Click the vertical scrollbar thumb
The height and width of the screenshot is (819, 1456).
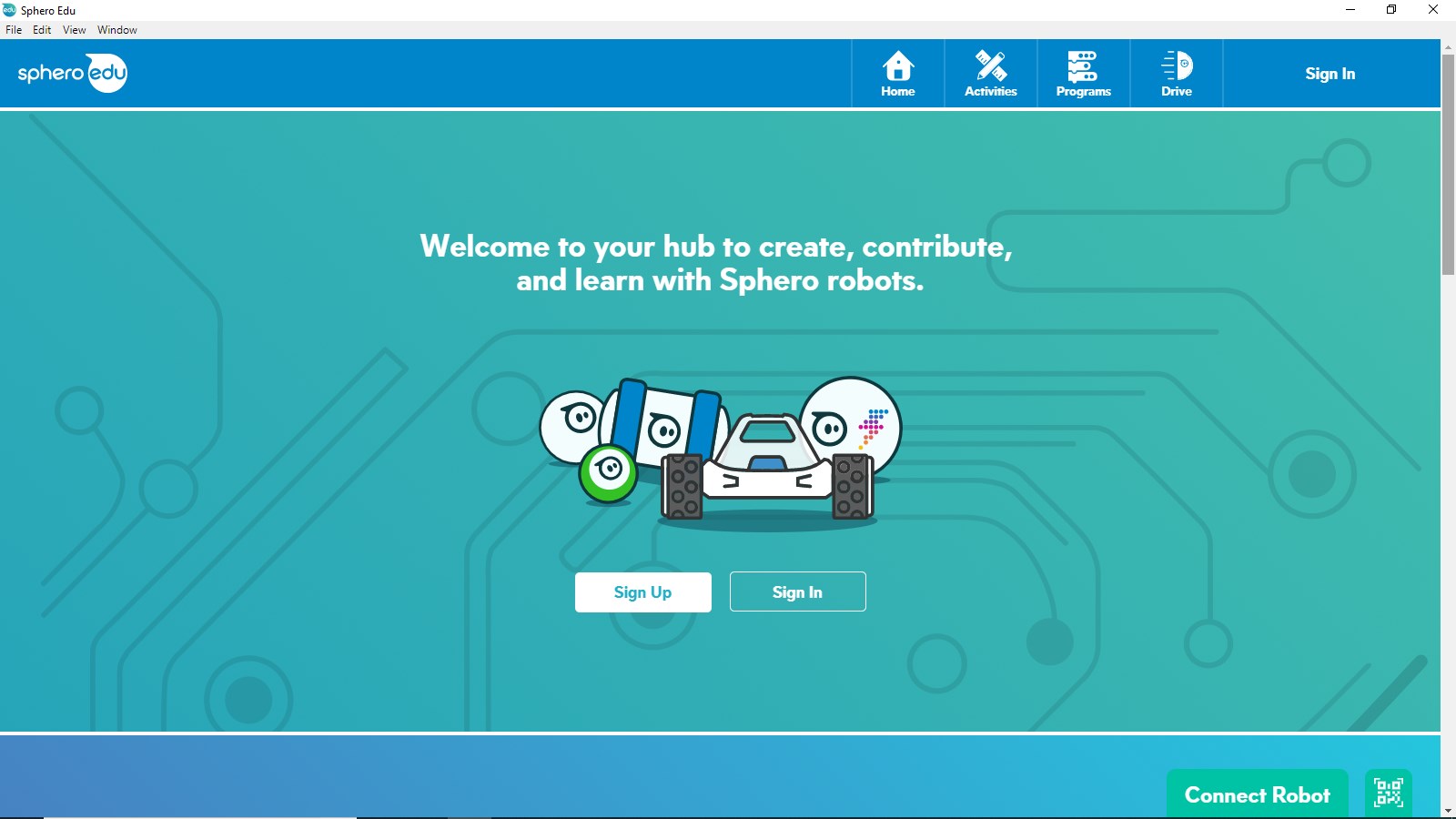tap(1448, 164)
